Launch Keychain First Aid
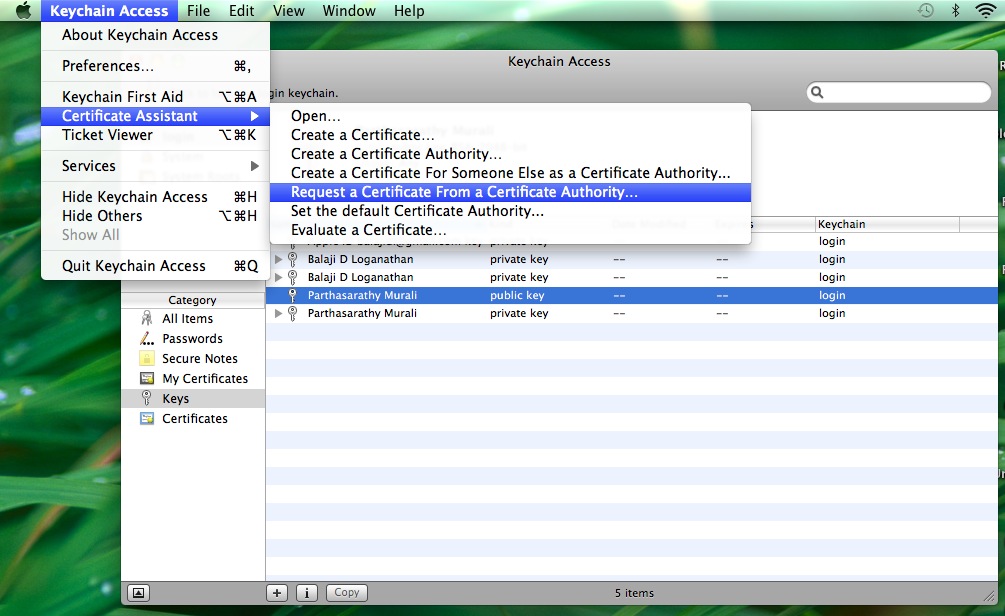This screenshot has width=1005, height=616. [156, 97]
